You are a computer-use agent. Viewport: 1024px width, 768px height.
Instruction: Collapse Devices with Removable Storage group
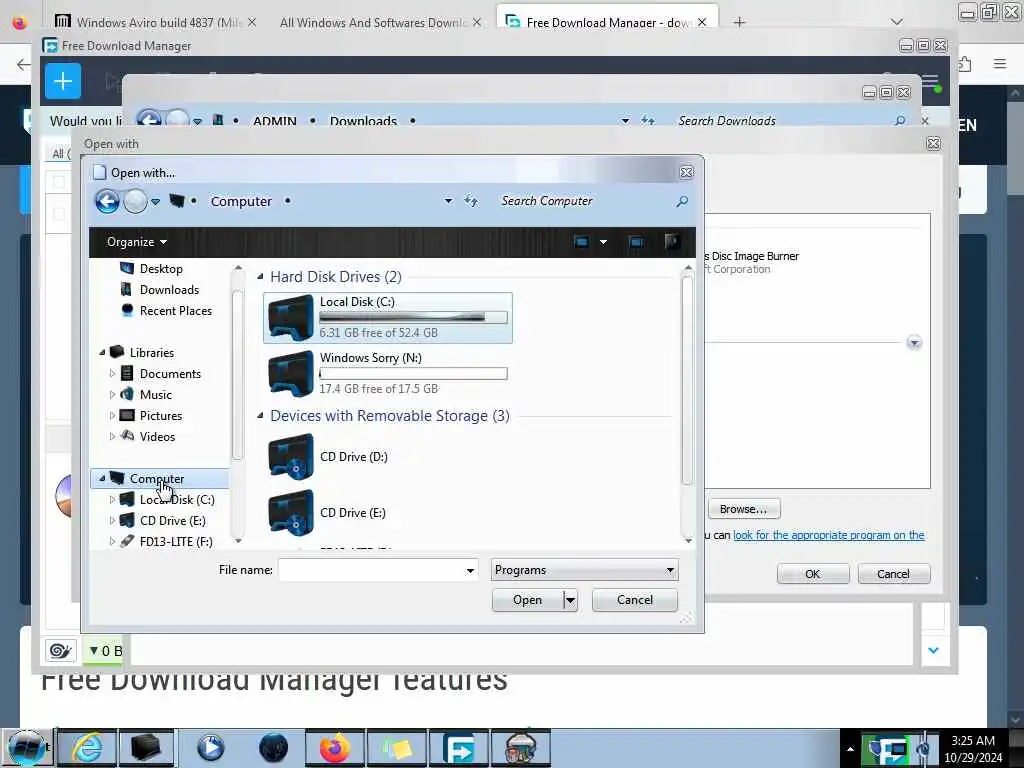(261, 416)
